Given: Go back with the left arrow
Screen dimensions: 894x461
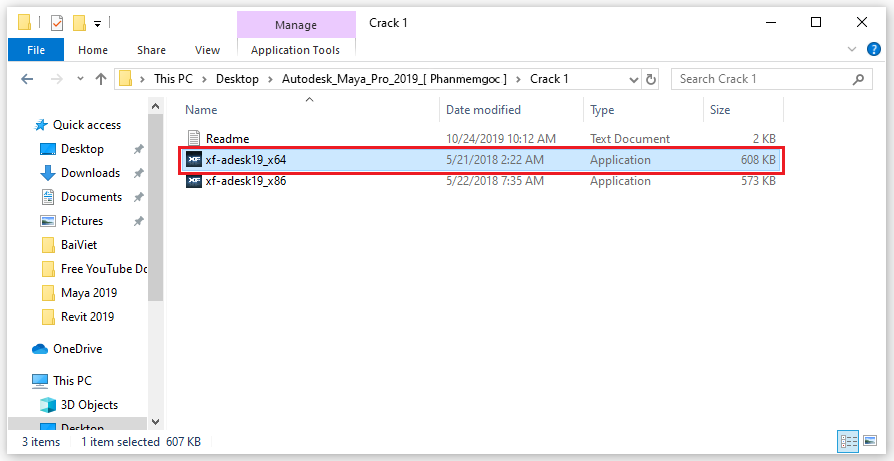Looking at the screenshot, I should point(27,79).
